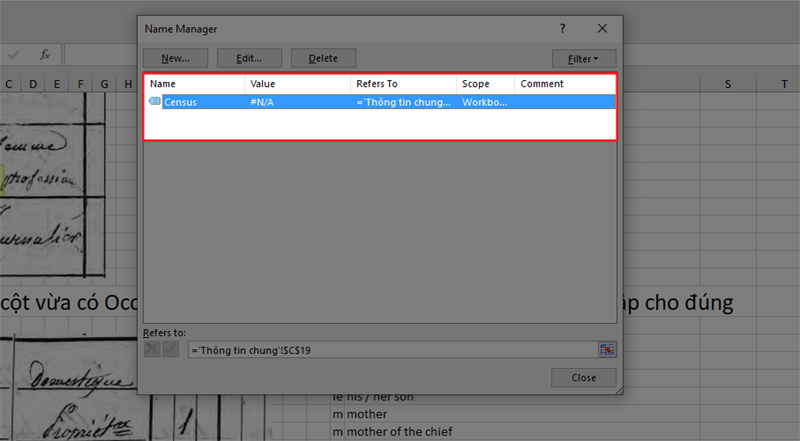
Task: Click the fx insert function icon in Excel
Action: coord(45,55)
